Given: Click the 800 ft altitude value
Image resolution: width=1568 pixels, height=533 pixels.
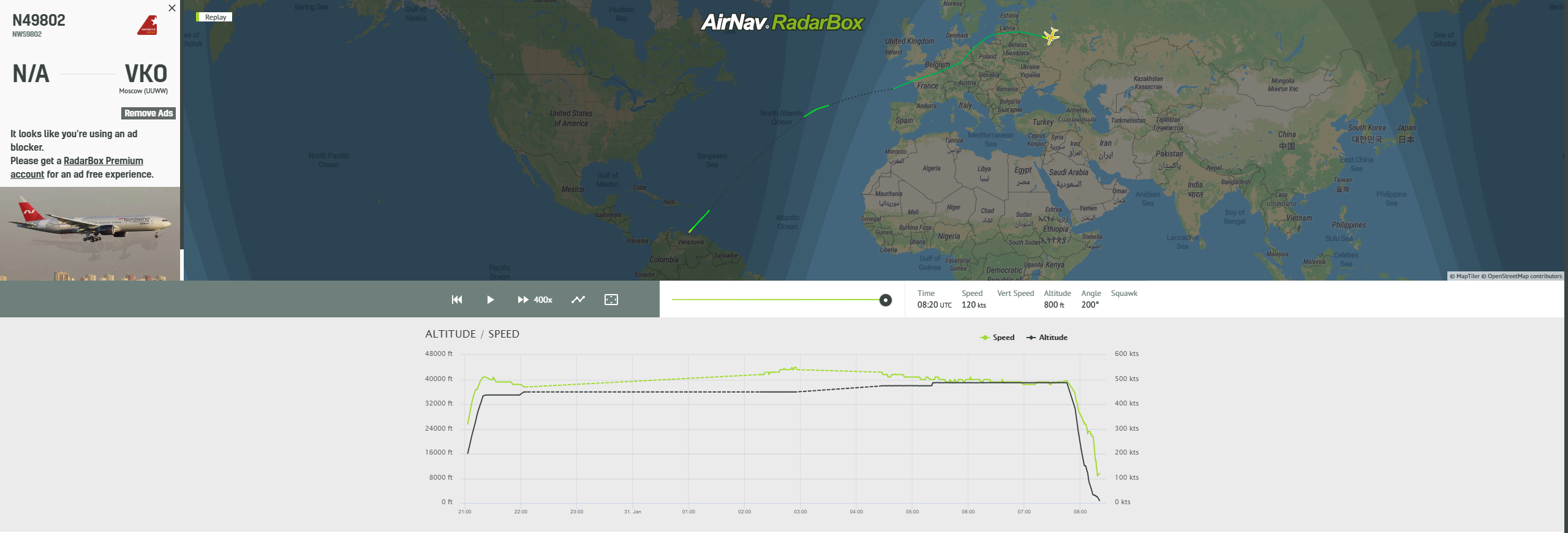Looking at the screenshot, I should click(x=1054, y=305).
